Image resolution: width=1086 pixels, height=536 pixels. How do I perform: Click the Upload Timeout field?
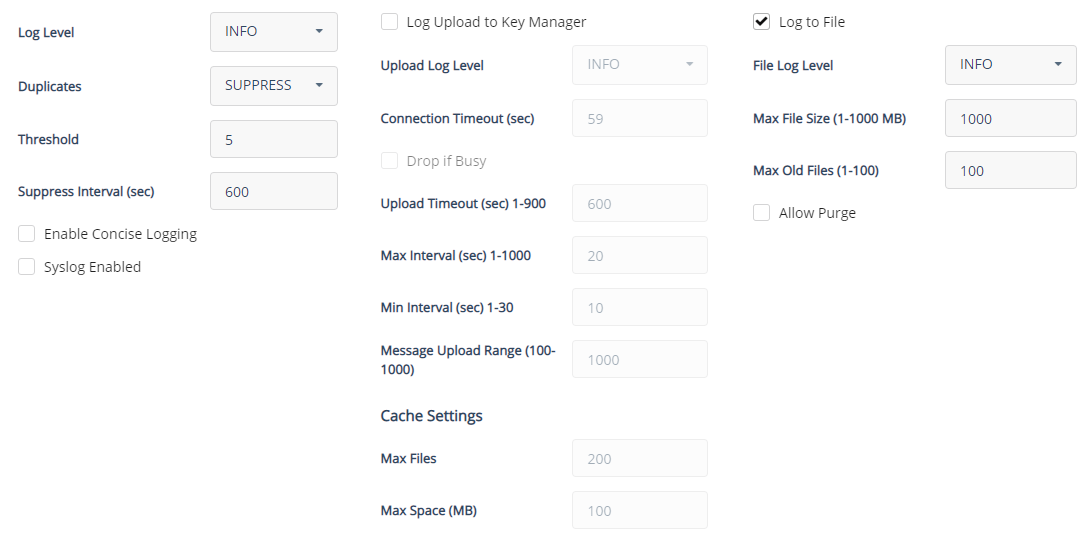coord(639,204)
